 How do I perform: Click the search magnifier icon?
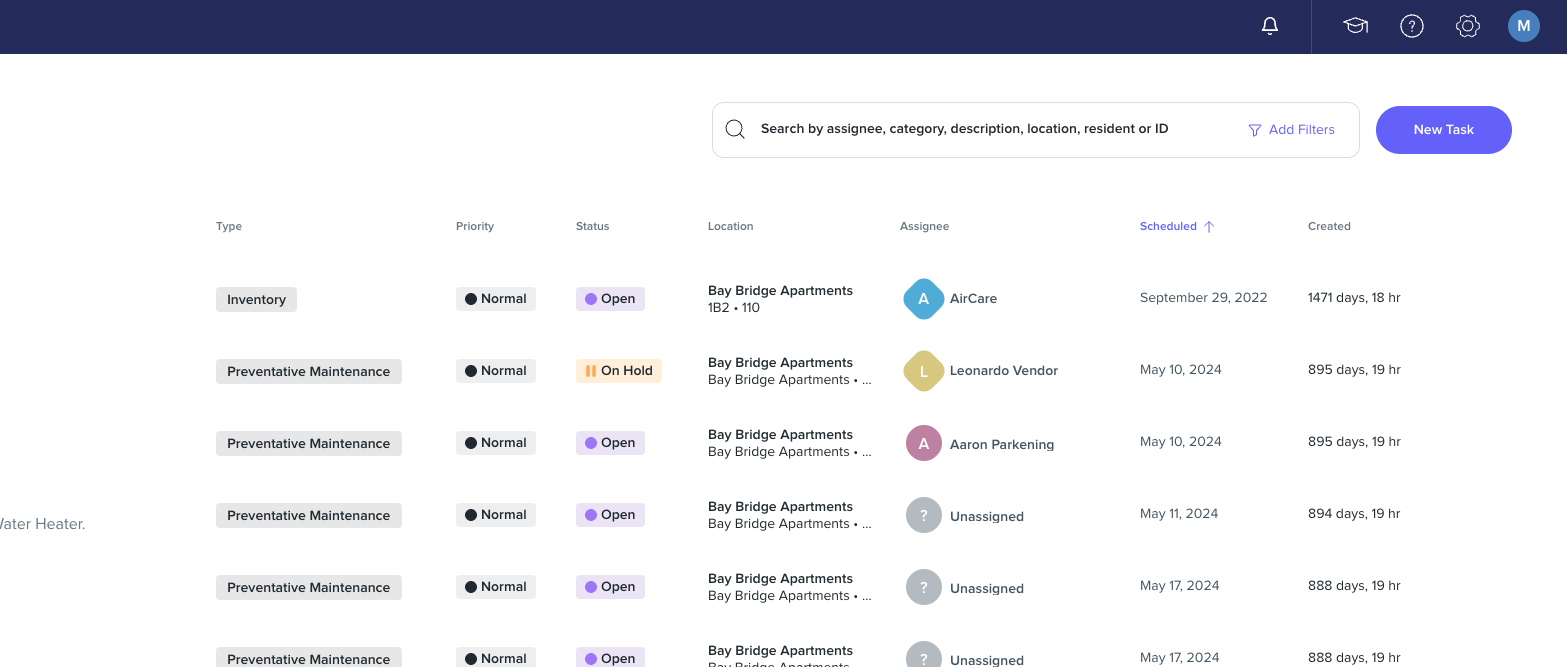click(735, 129)
